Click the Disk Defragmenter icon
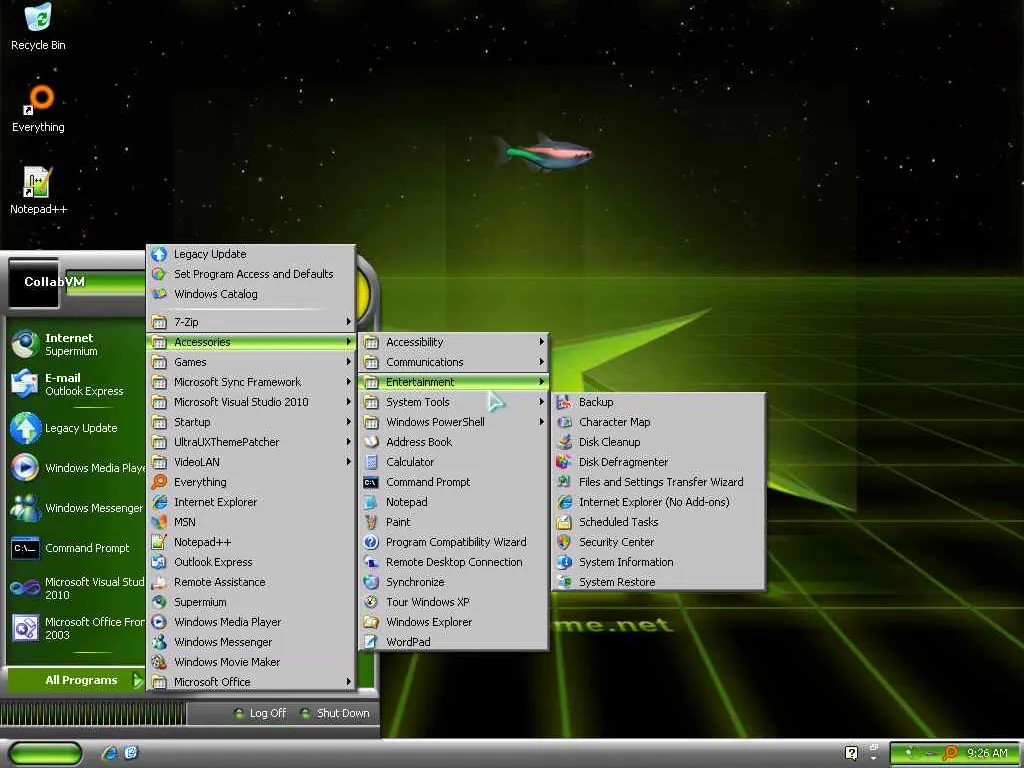This screenshot has height=768, width=1024. click(x=564, y=462)
